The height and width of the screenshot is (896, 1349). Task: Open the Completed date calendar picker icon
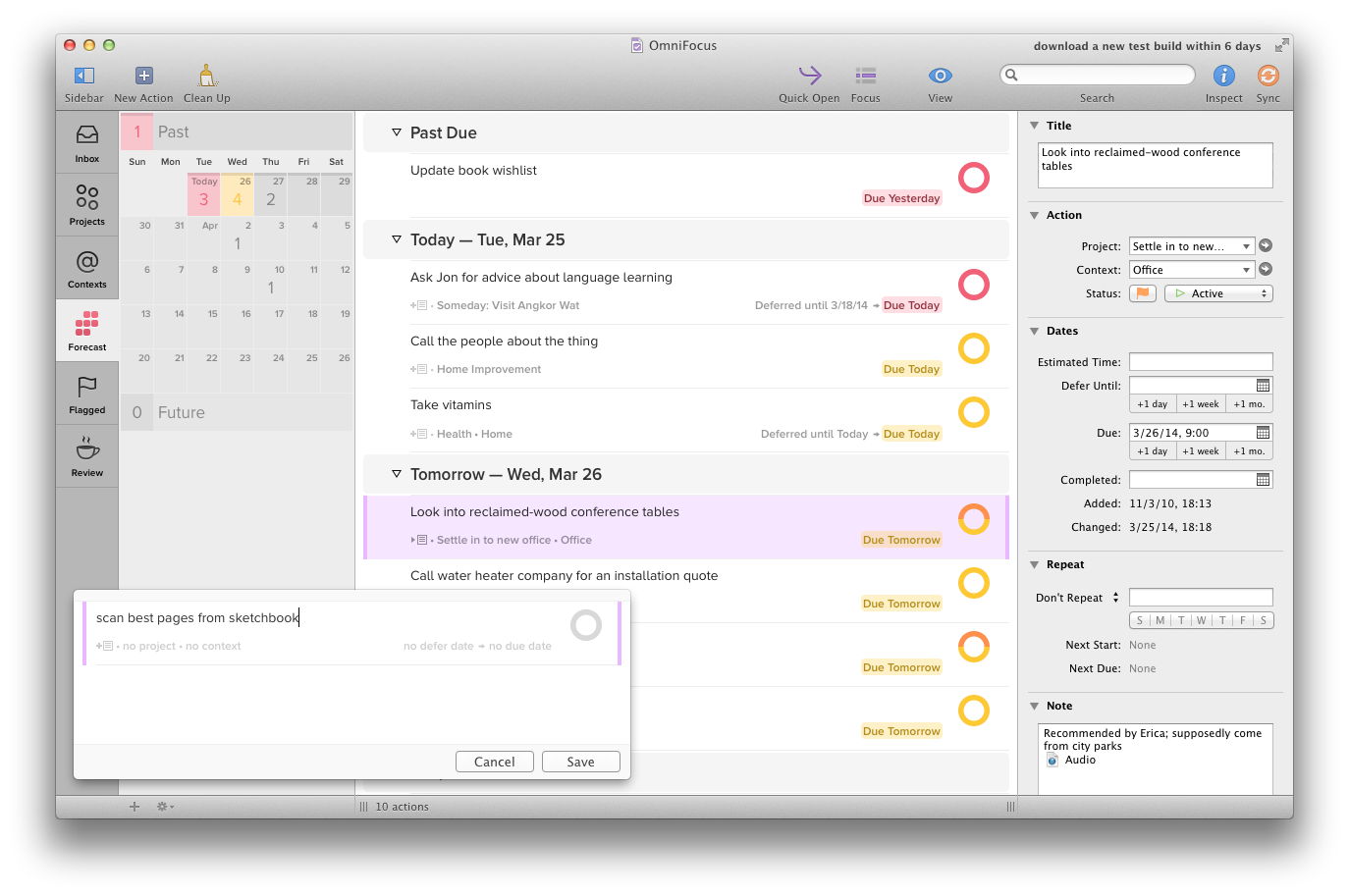click(x=1264, y=480)
